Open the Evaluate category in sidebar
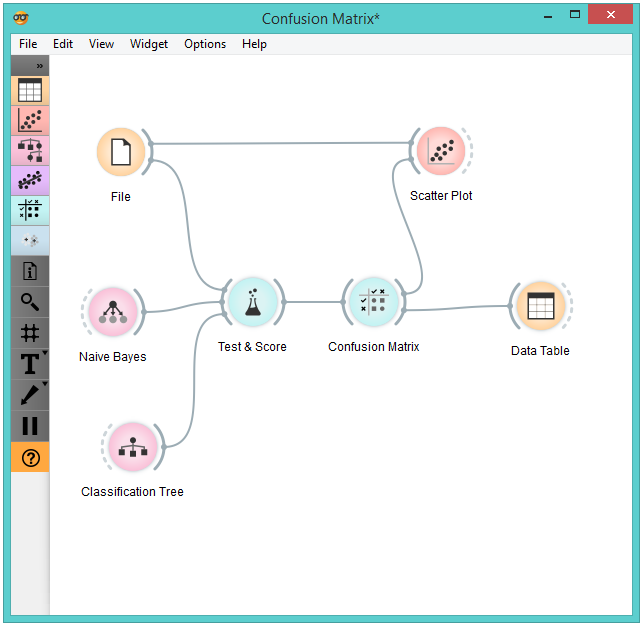This screenshot has width=643, height=626. pos(30,210)
